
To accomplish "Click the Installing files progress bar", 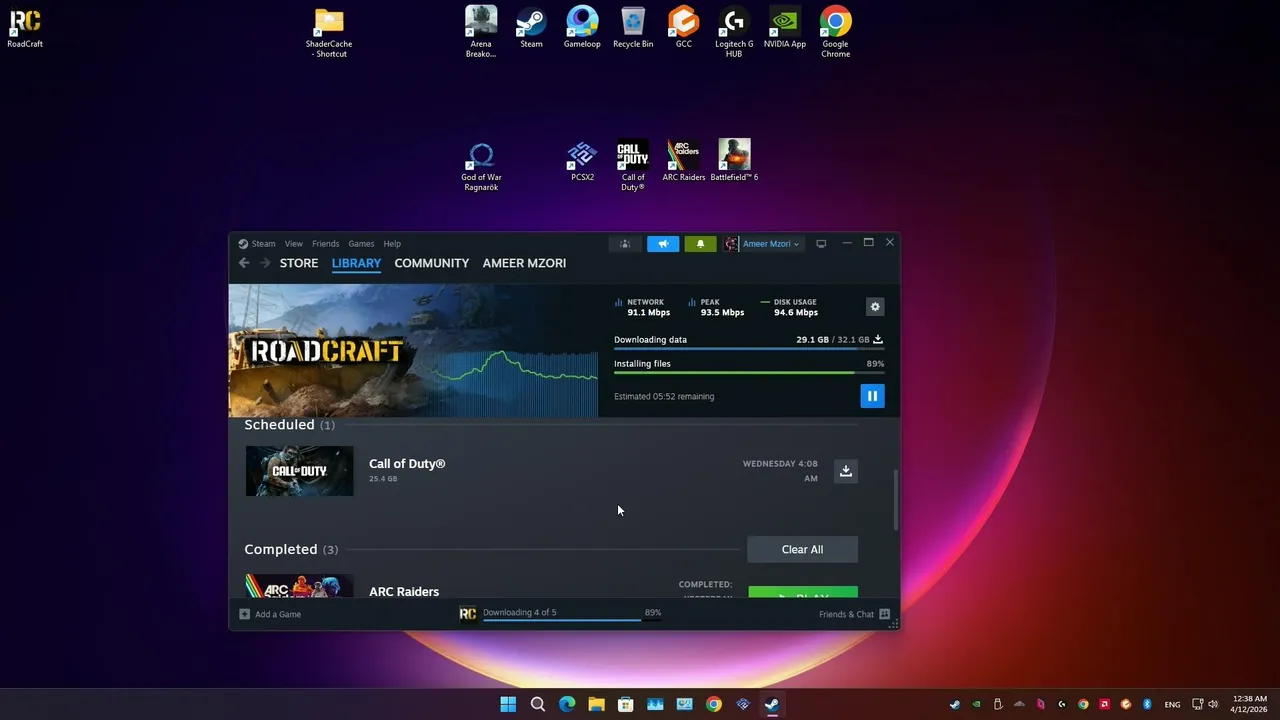I will pos(749,373).
